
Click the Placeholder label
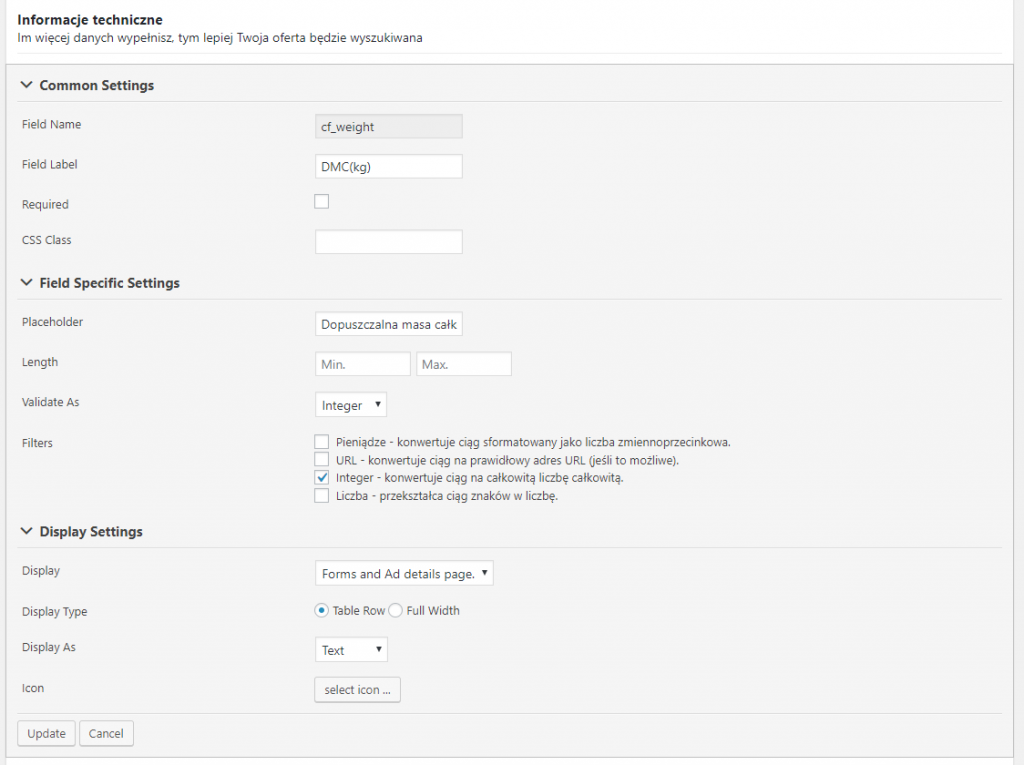point(52,321)
